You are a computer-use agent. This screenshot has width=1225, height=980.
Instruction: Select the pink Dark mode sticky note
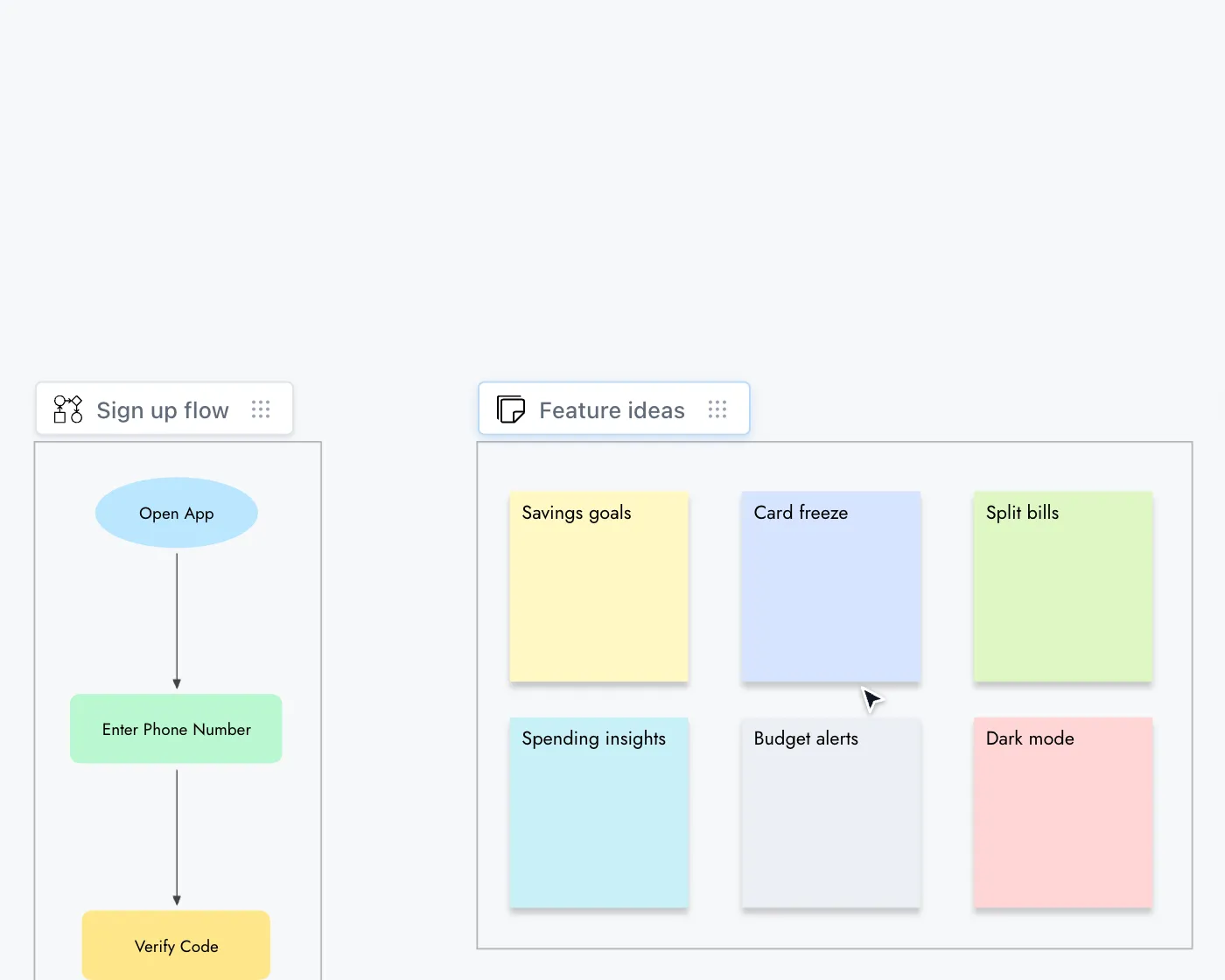1063,813
